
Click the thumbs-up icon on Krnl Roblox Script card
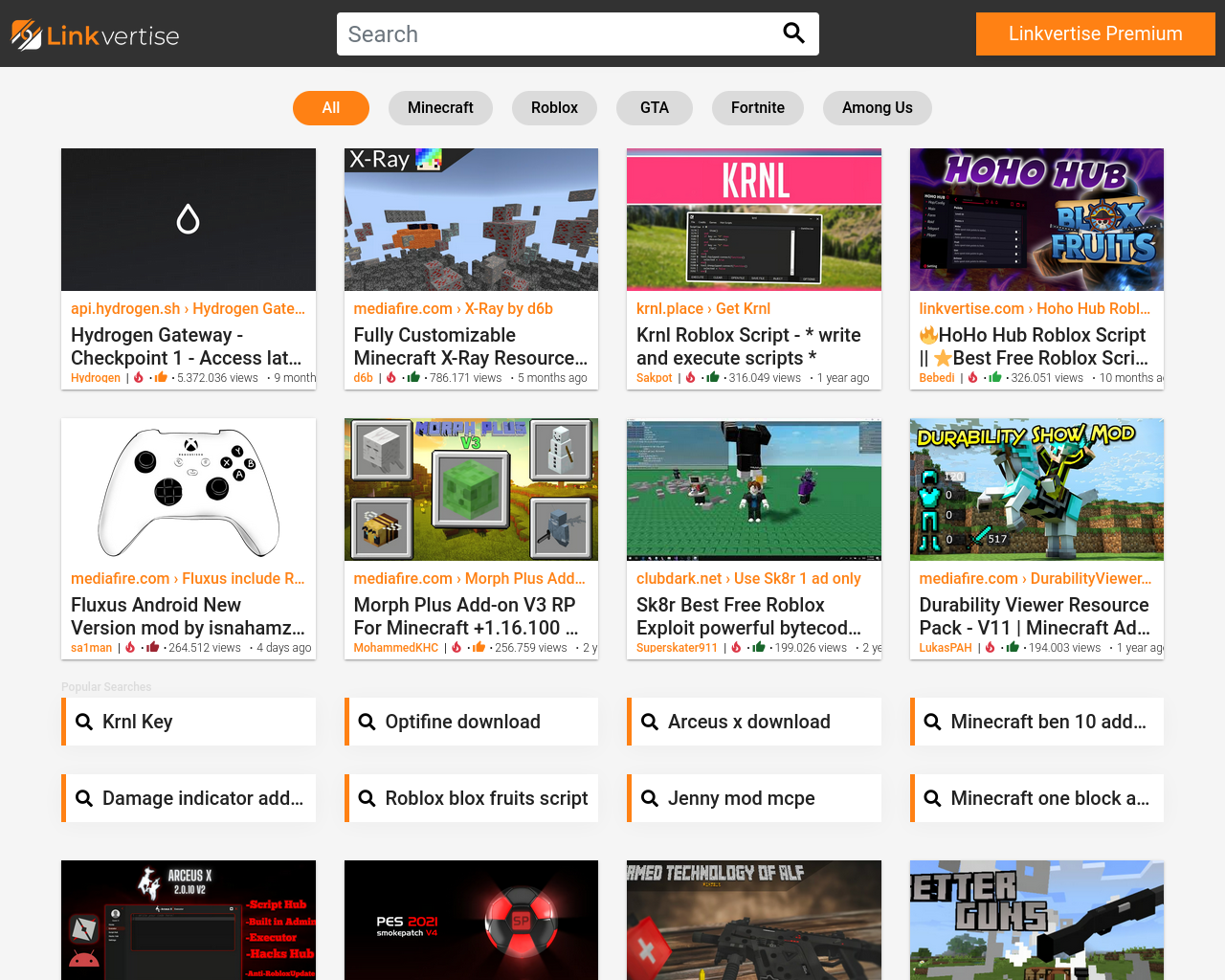tap(713, 377)
